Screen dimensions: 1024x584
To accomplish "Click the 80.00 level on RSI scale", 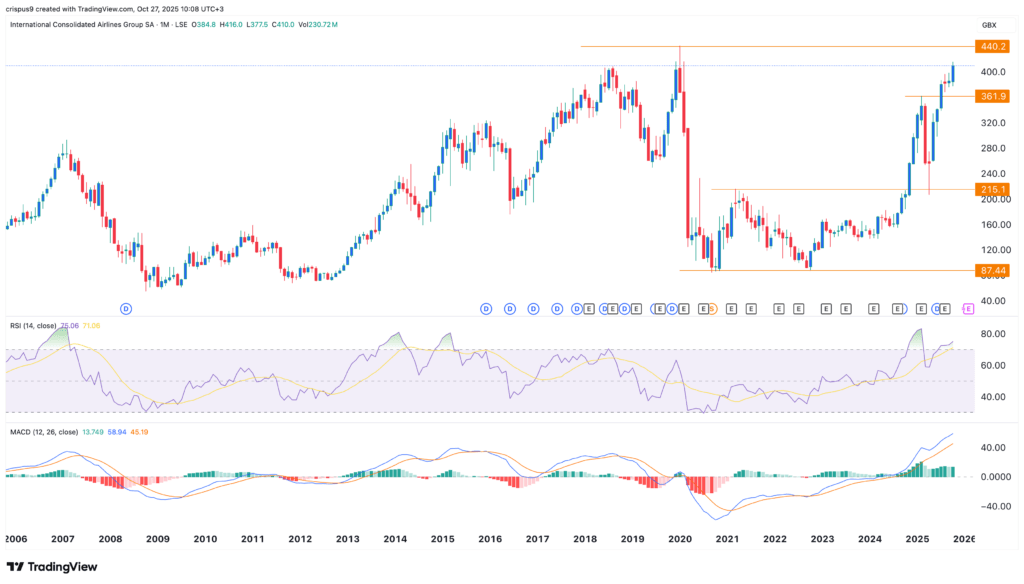I will pyautogui.click(x=993, y=333).
